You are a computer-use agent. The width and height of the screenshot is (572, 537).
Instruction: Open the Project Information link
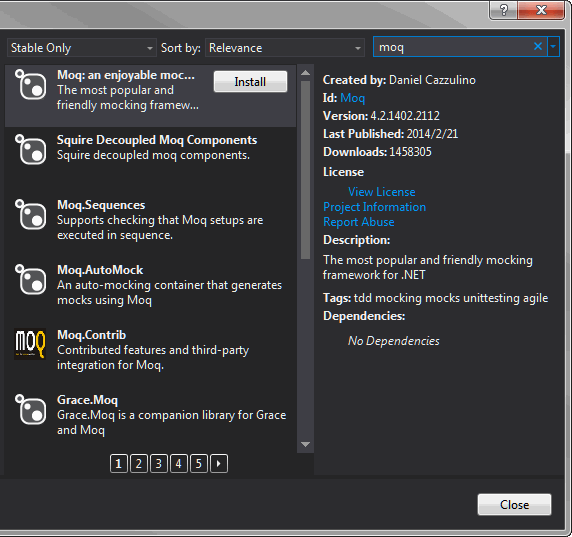(374, 207)
